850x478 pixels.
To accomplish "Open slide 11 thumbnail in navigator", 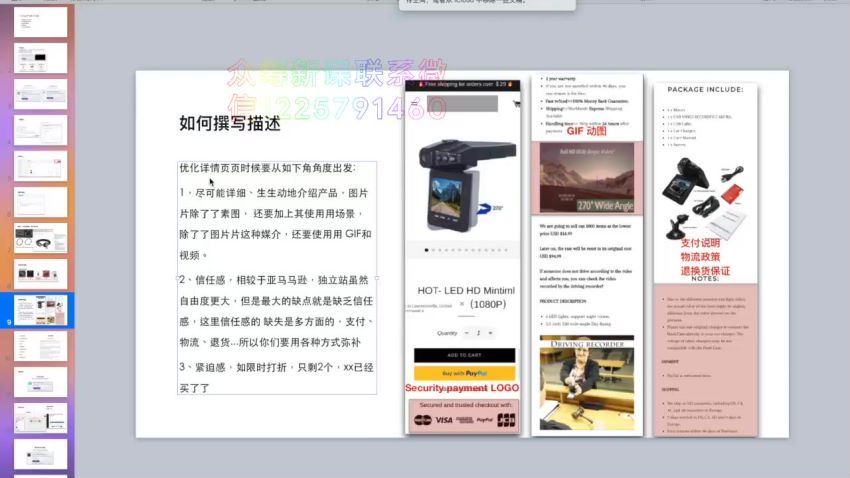I will coord(41,383).
